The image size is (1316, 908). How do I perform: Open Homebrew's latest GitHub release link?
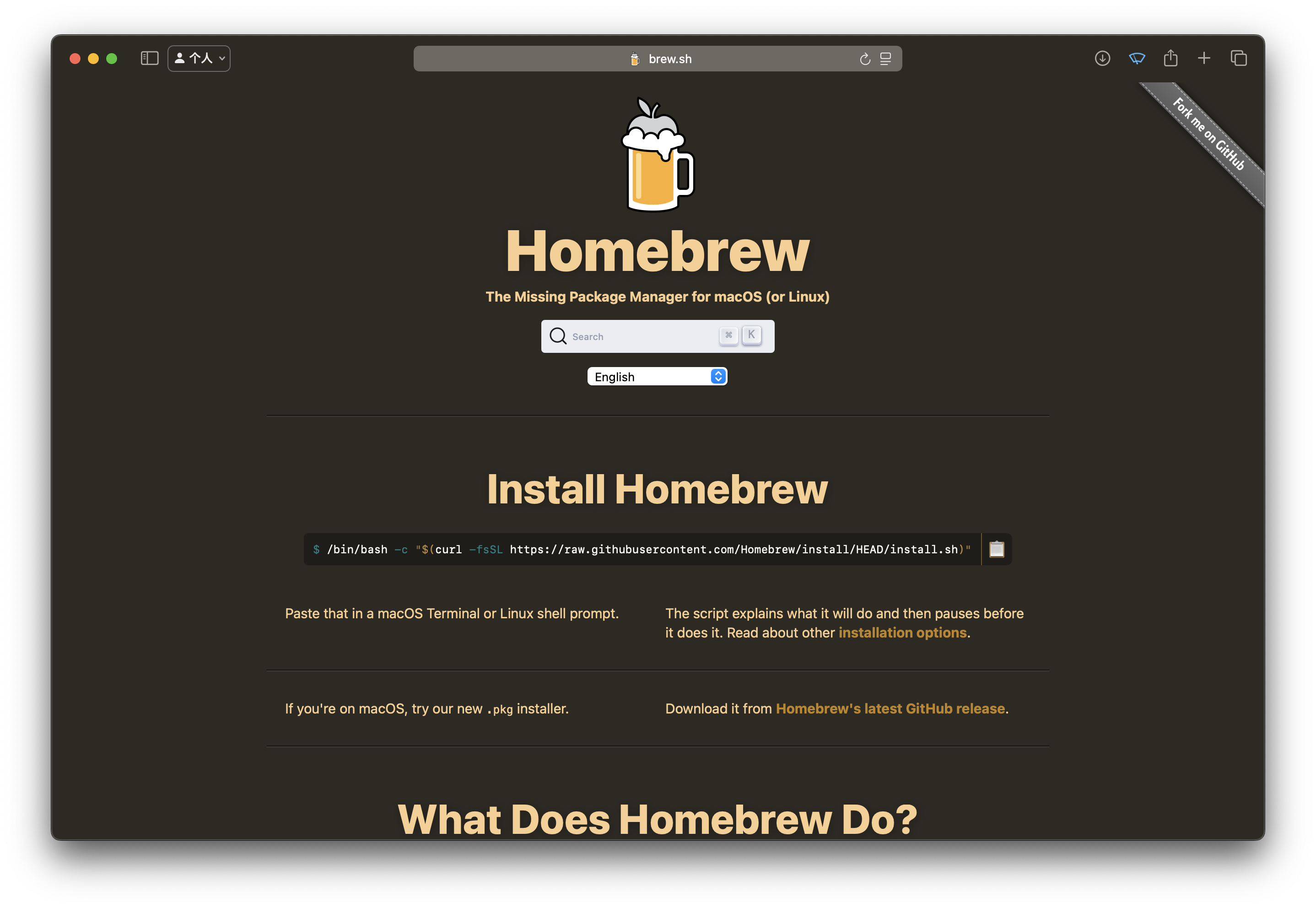coord(890,709)
